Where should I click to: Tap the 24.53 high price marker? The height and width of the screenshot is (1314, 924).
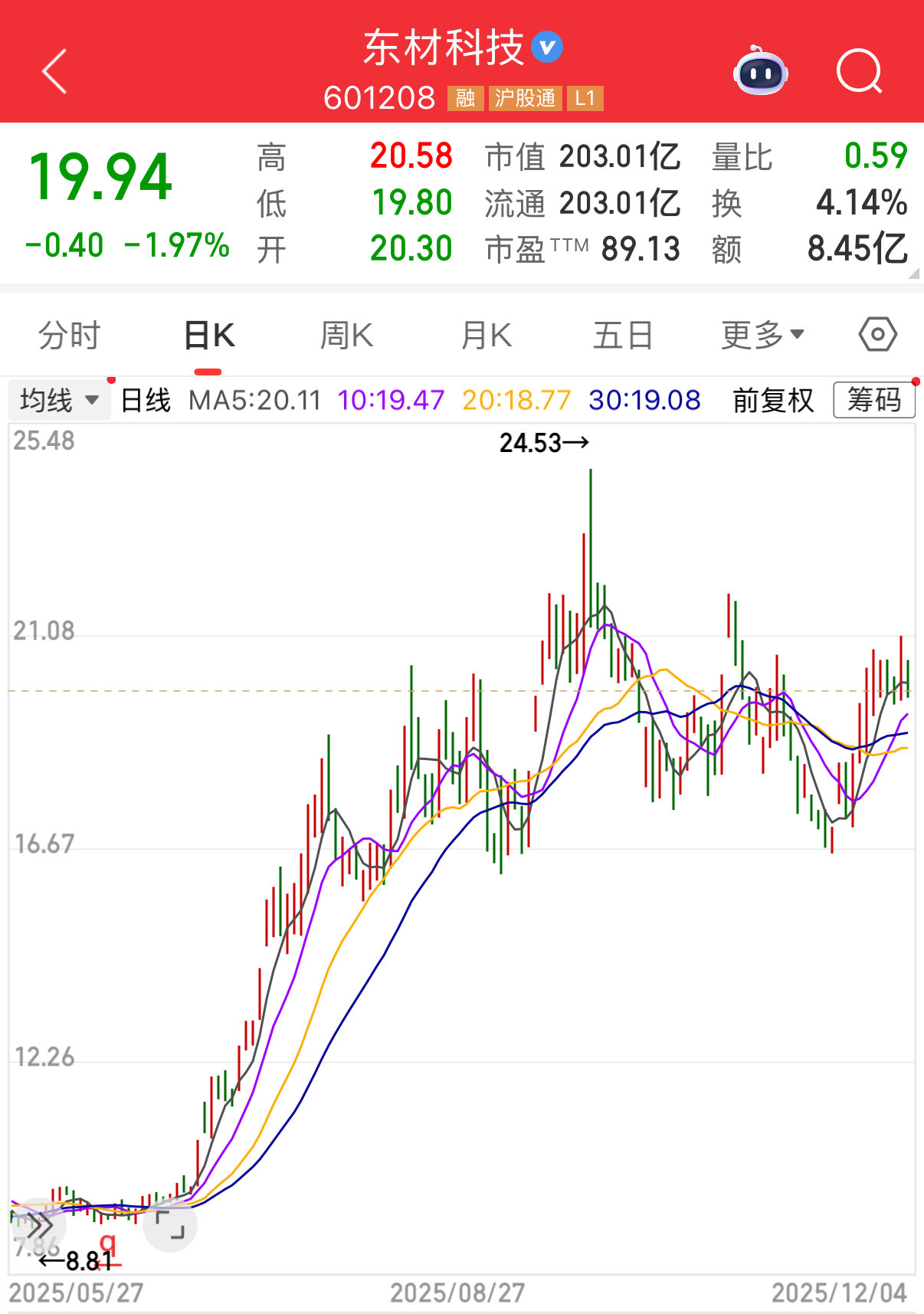[x=543, y=443]
